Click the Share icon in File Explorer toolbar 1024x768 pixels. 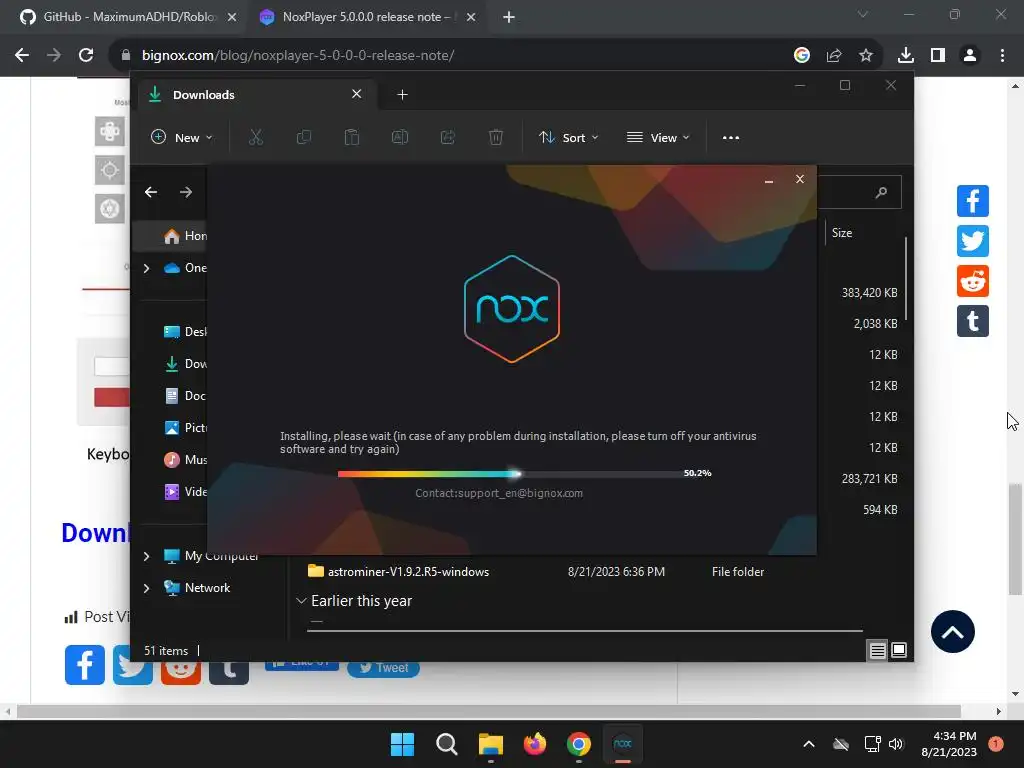tap(447, 137)
